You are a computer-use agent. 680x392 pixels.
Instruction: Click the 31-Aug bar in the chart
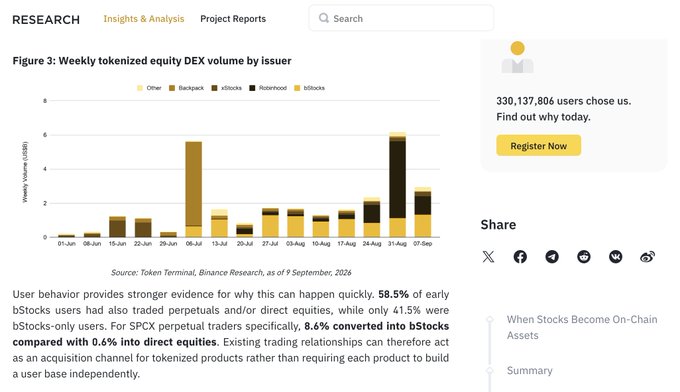(x=397, y=185)
